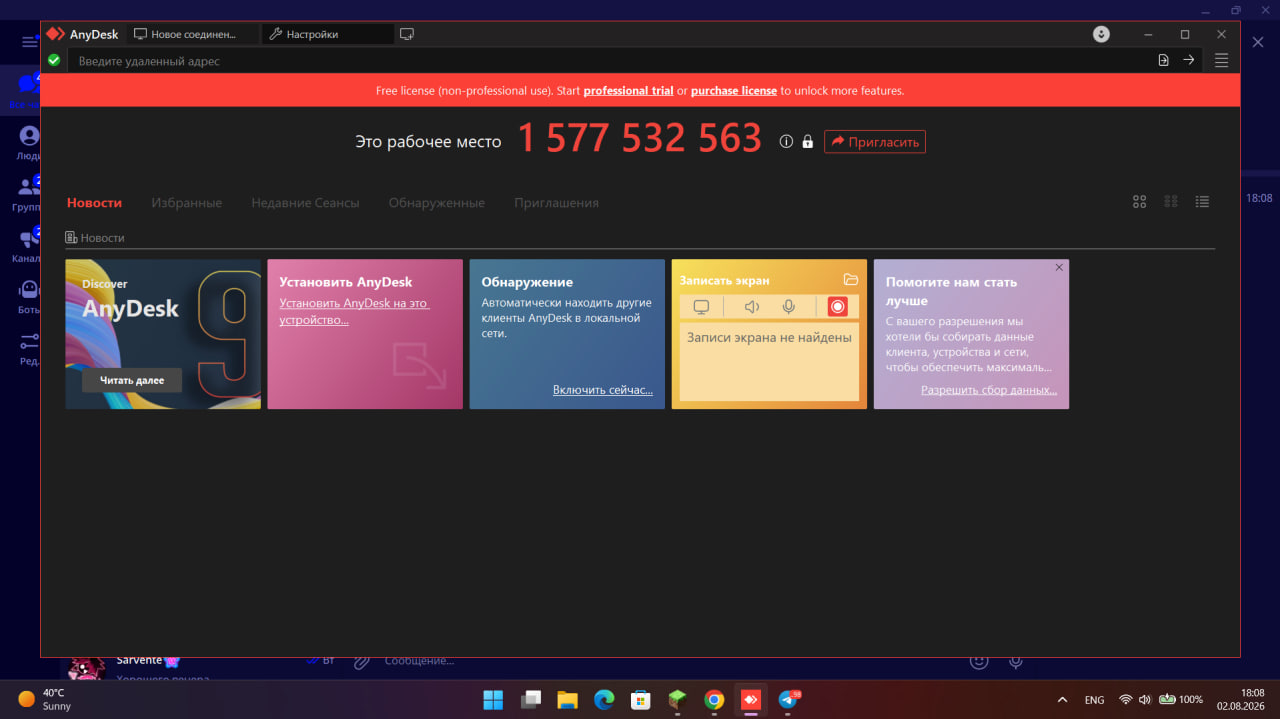Toggle the monitor option in screen recording card

click(701, 307)
